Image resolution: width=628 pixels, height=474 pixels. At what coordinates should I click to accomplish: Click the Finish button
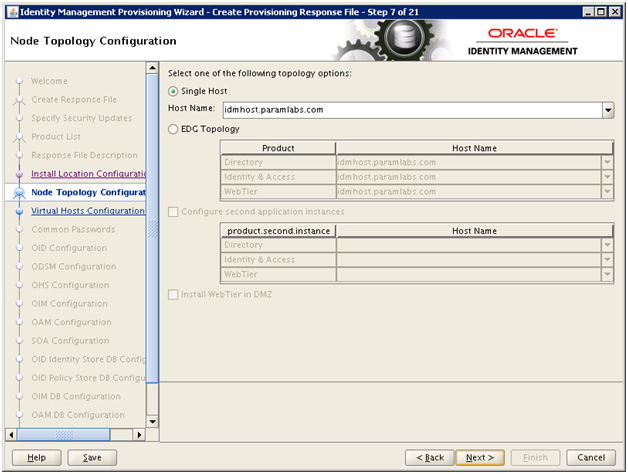click(x=535, y=458)
